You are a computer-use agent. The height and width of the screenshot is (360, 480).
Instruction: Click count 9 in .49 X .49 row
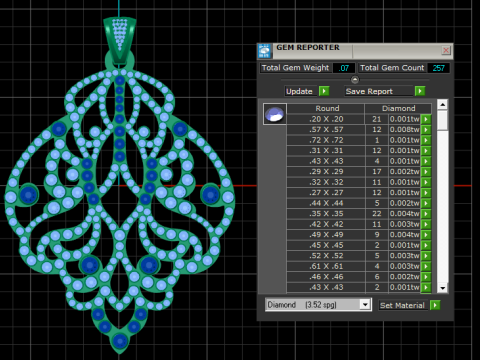tap(377, 235)
